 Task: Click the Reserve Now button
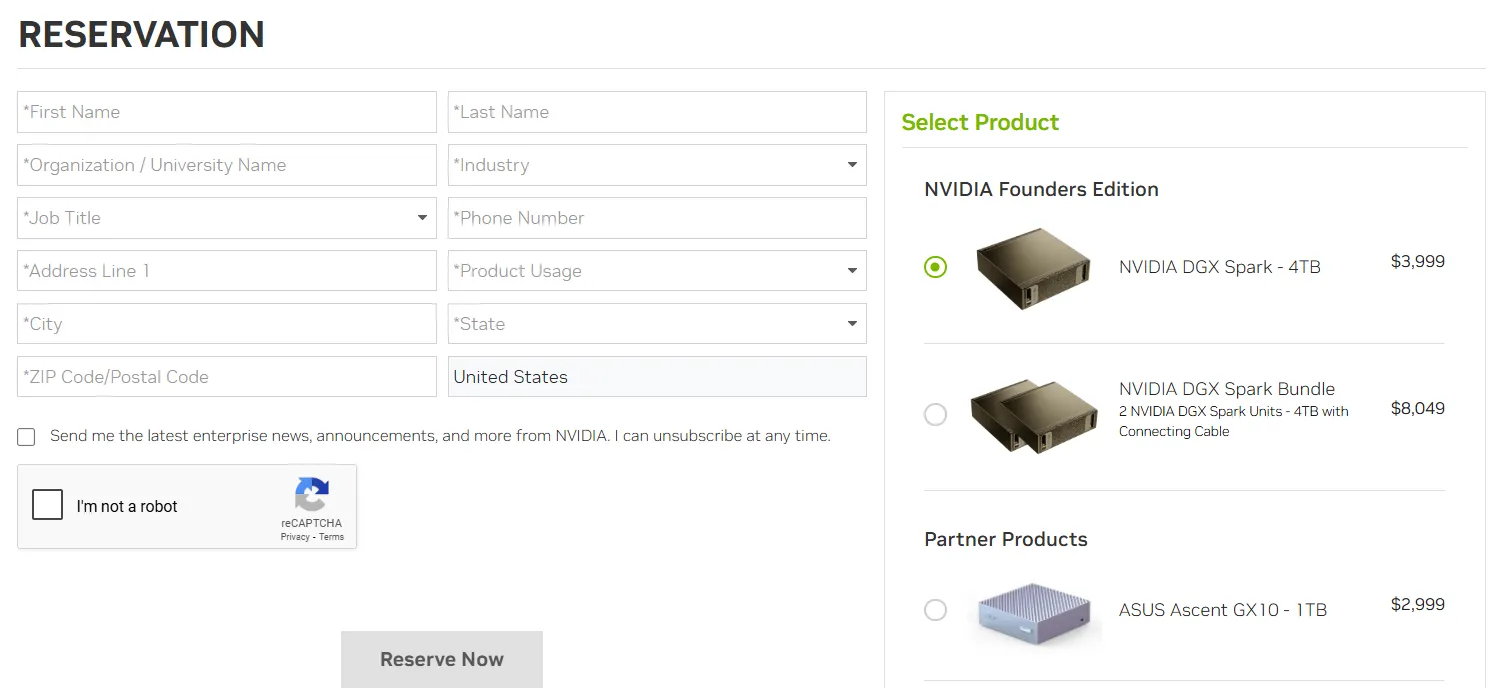(441, 659)
